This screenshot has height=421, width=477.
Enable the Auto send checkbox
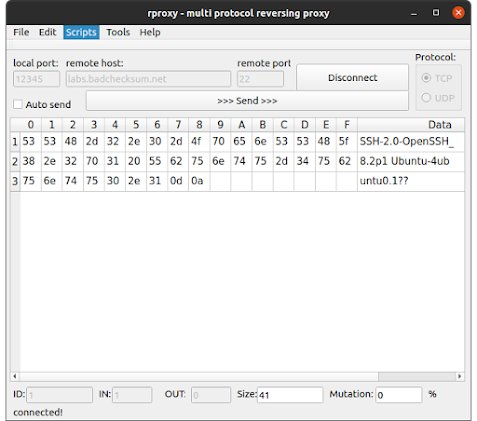[x=18, y=104]
